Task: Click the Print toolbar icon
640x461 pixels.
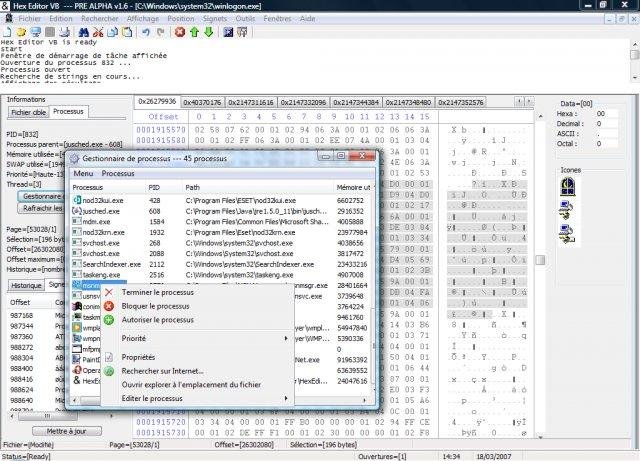Action: tap(64, 32)
